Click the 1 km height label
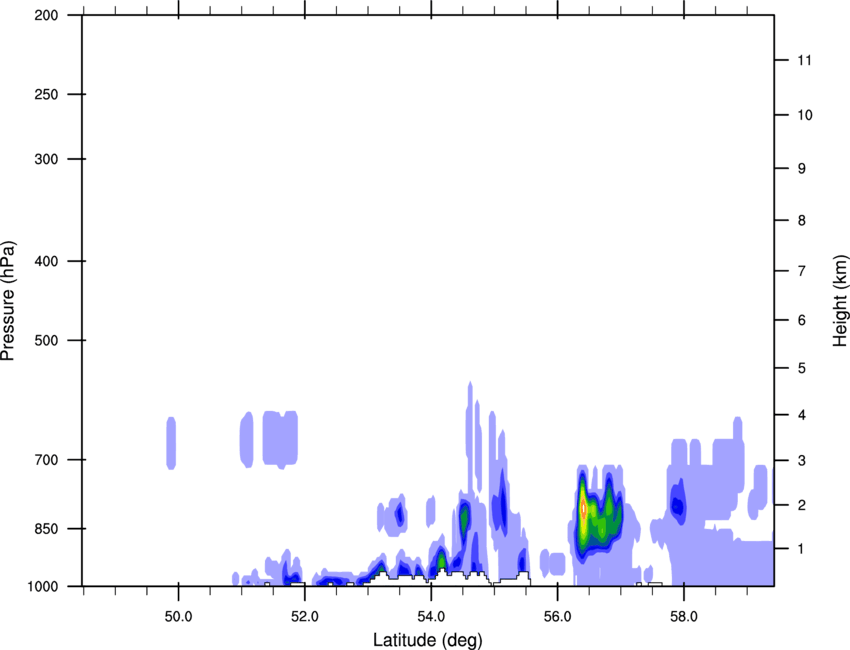This screenshot has height=650, width=850. (802, 549)
